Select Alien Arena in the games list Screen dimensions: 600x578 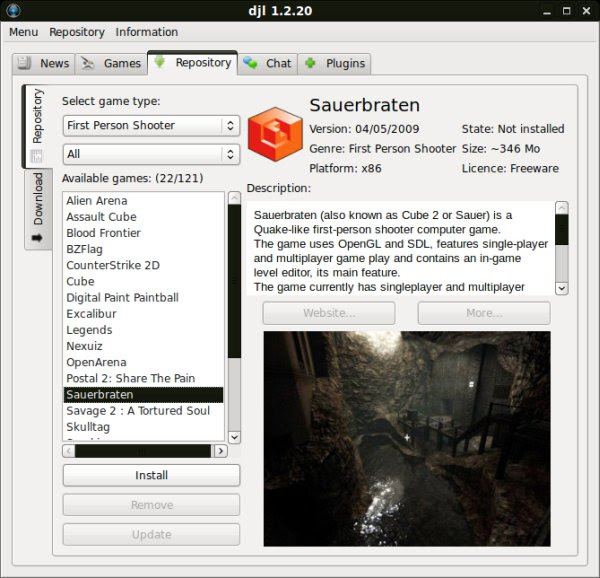point(97,201)
